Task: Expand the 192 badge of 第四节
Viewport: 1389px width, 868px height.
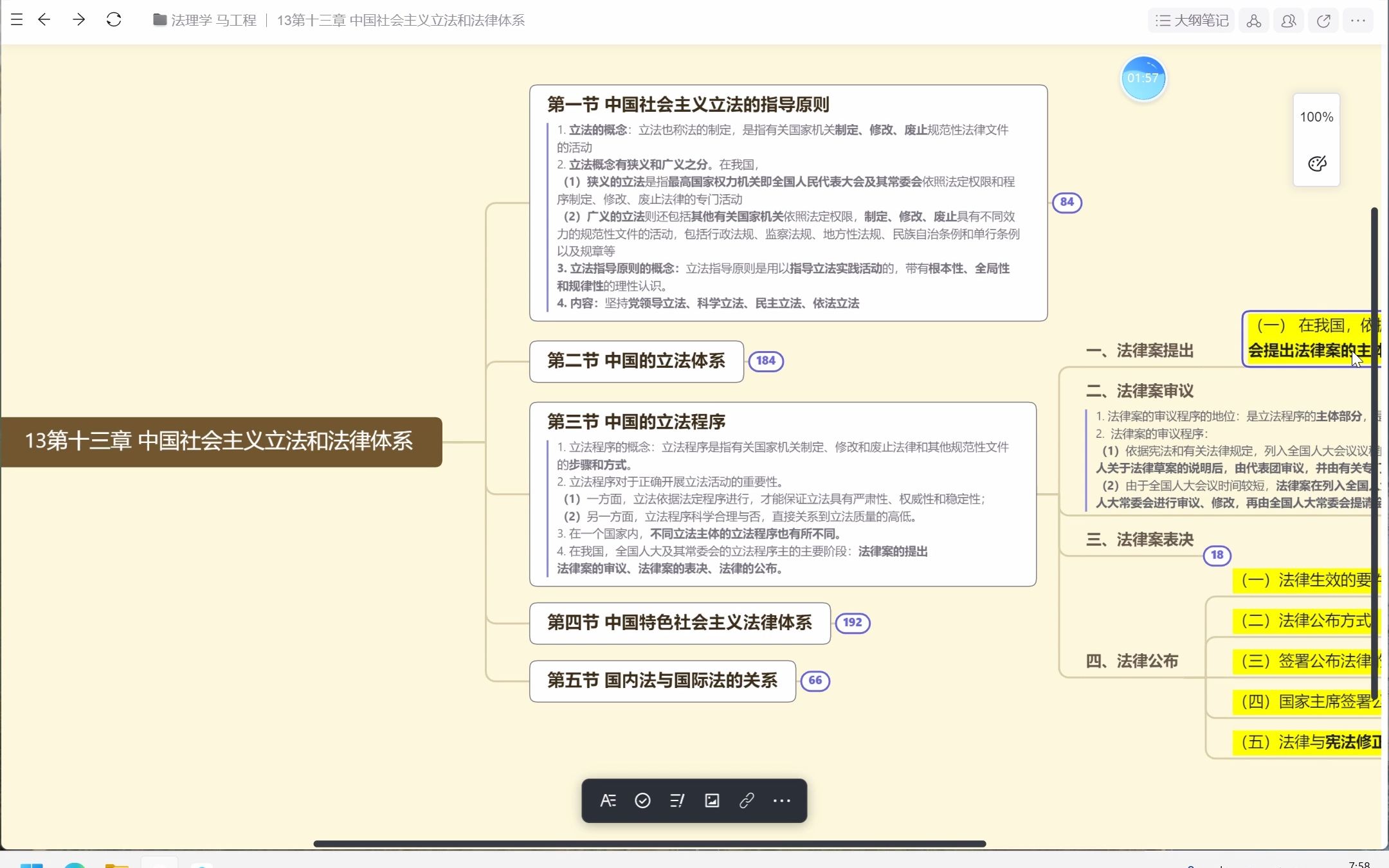Action: [x=852, y=622]
